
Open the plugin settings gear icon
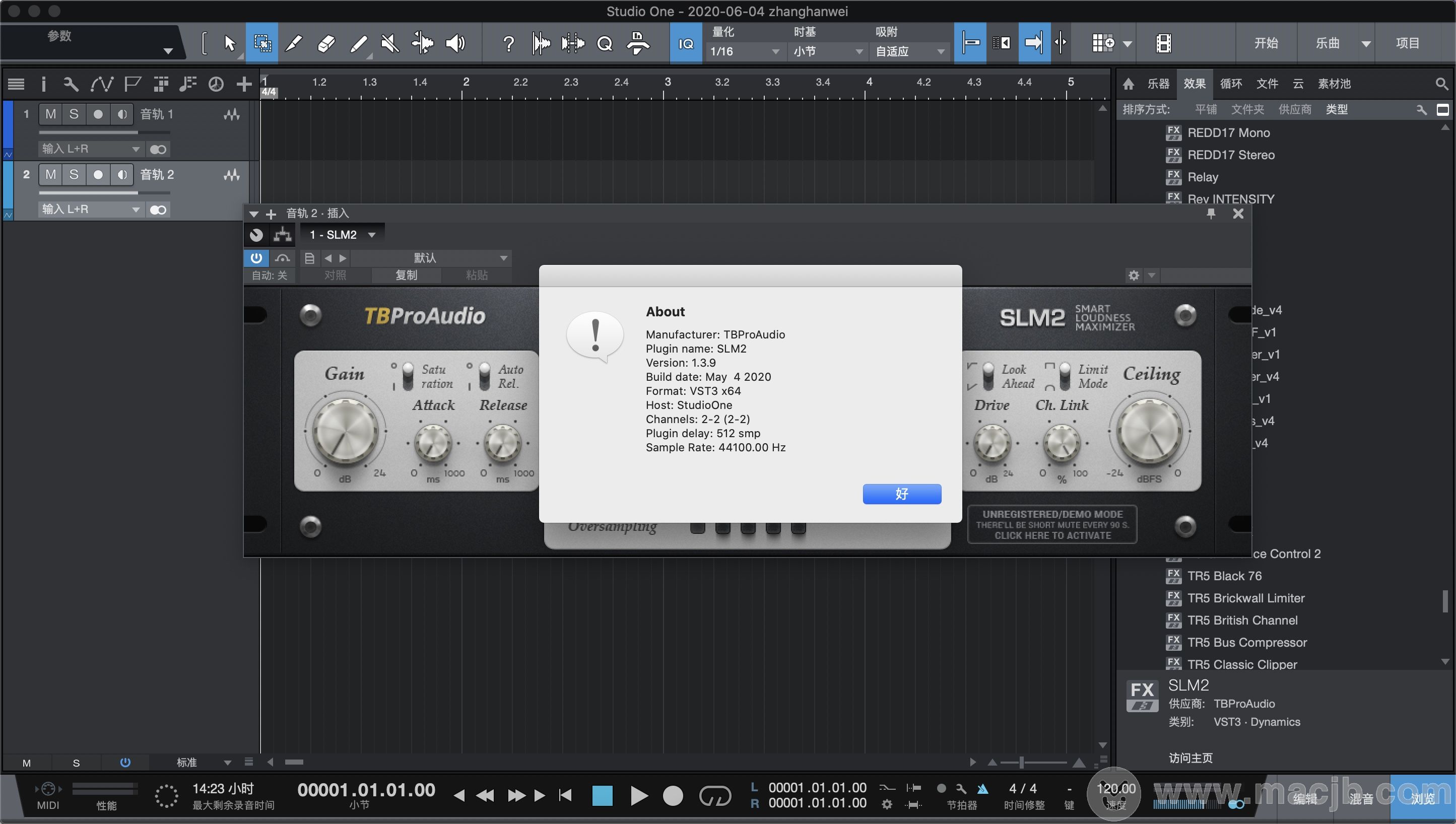click(1134, 276)
